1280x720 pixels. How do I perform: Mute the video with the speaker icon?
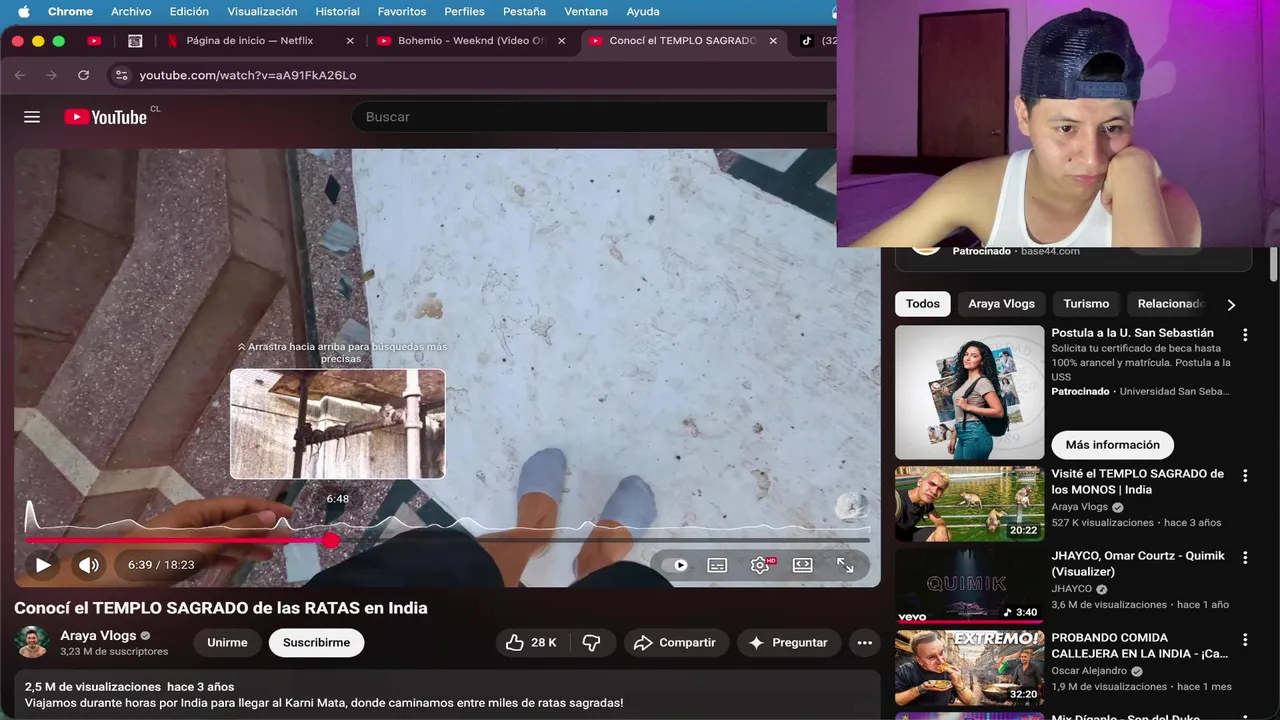pyautogui.click(x=89, y=565)
